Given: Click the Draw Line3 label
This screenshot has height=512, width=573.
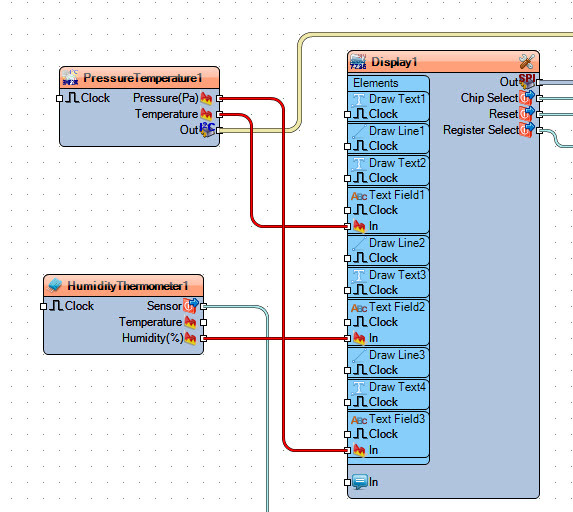Looking at the screenshot, I should point(397,355).
